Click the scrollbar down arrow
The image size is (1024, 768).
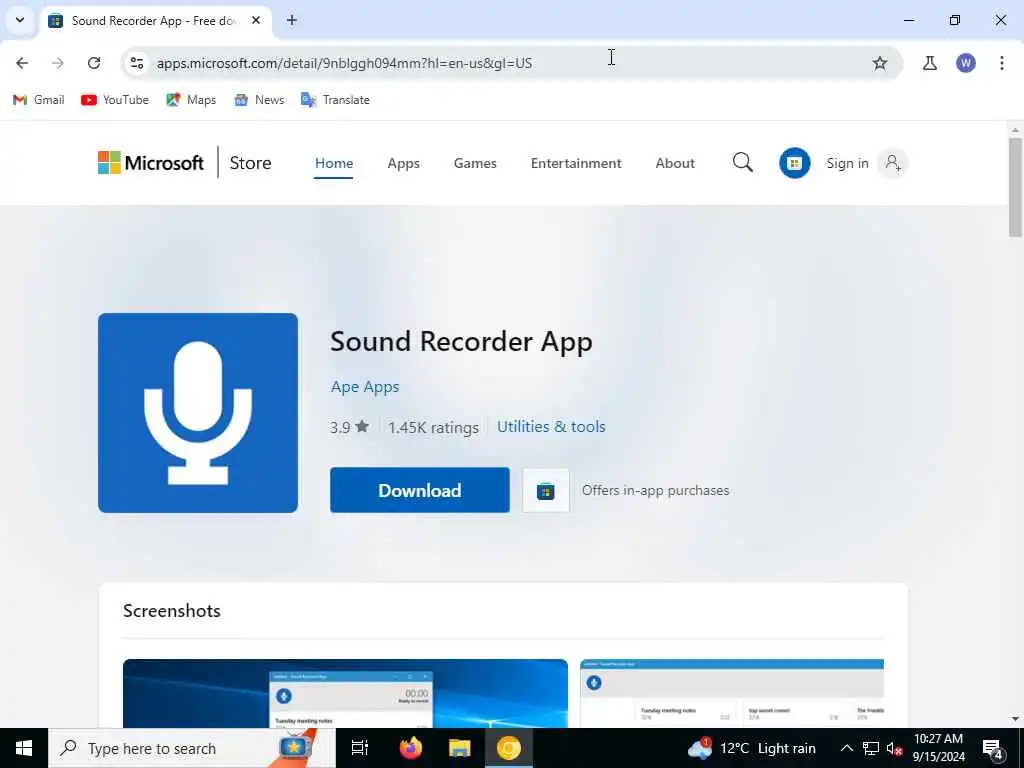[x=1015, y=719]
